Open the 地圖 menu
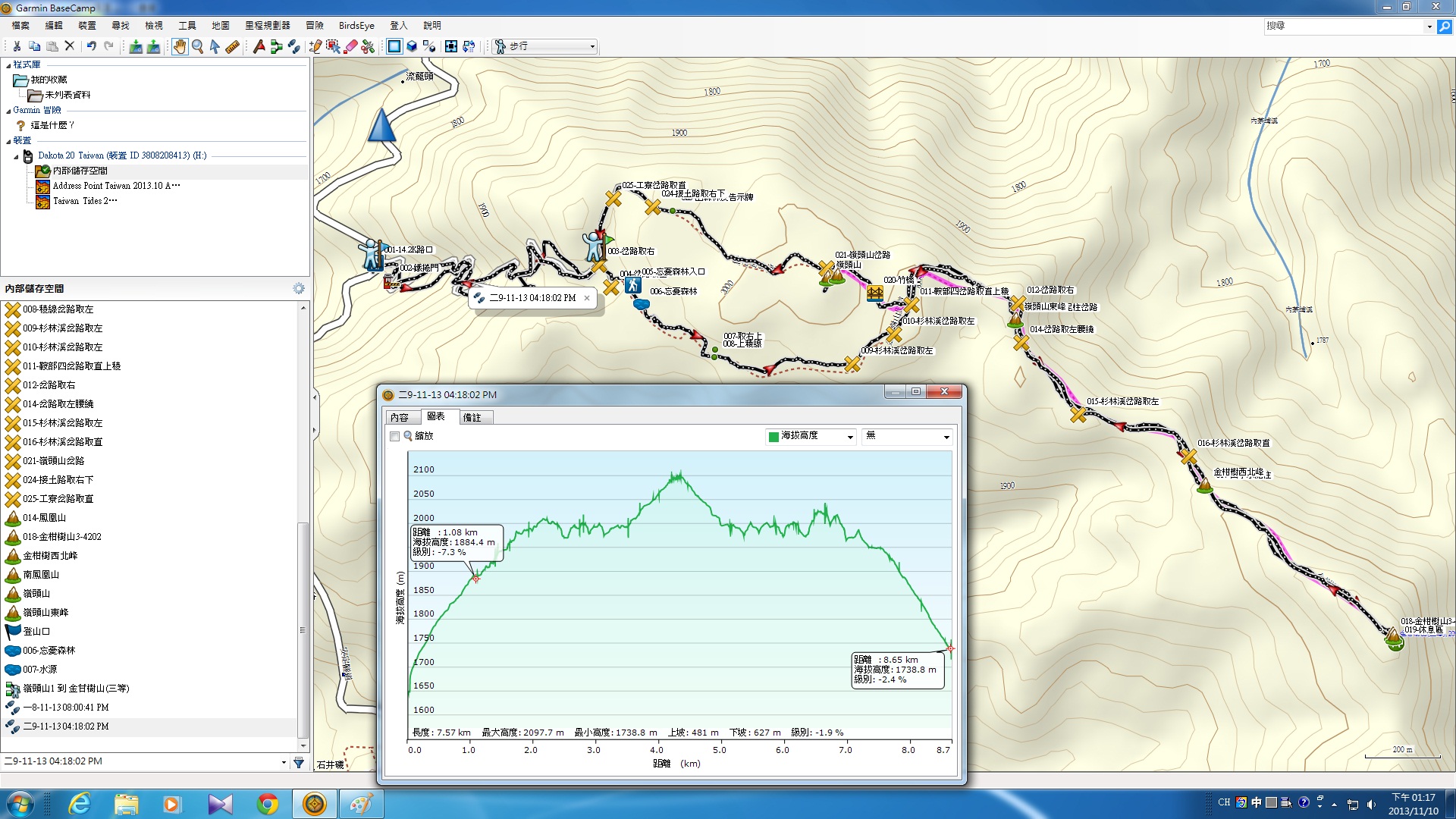Screen dimensions: 1456x819 [221, 25]
